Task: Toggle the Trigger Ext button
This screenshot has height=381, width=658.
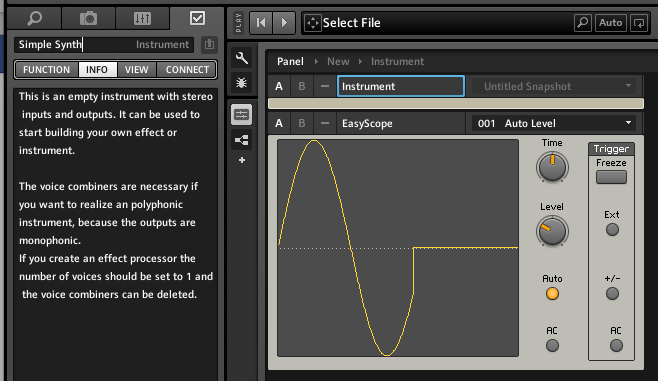Action: point(612,230)
